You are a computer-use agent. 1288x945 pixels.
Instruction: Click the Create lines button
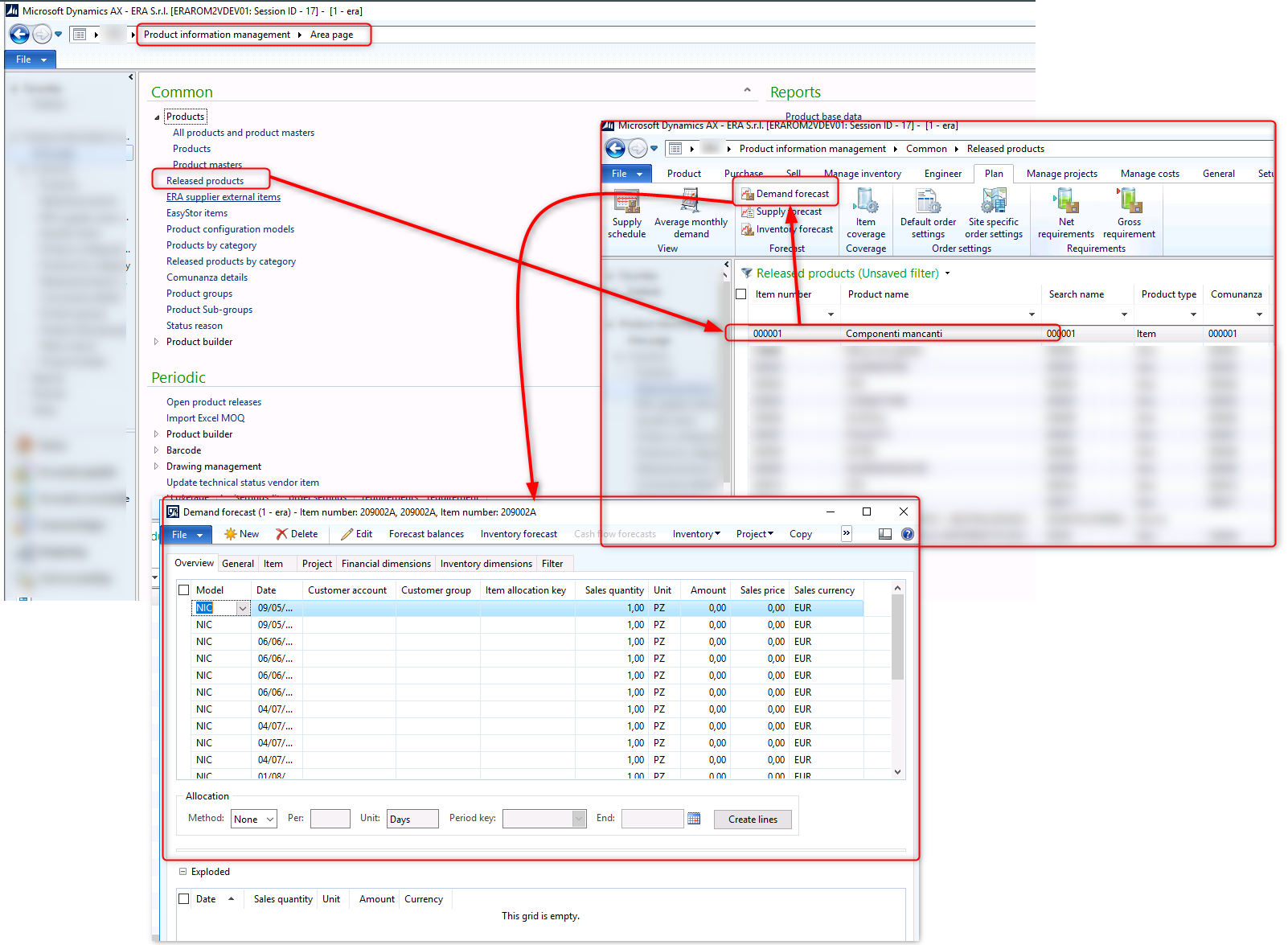[753, 819]
